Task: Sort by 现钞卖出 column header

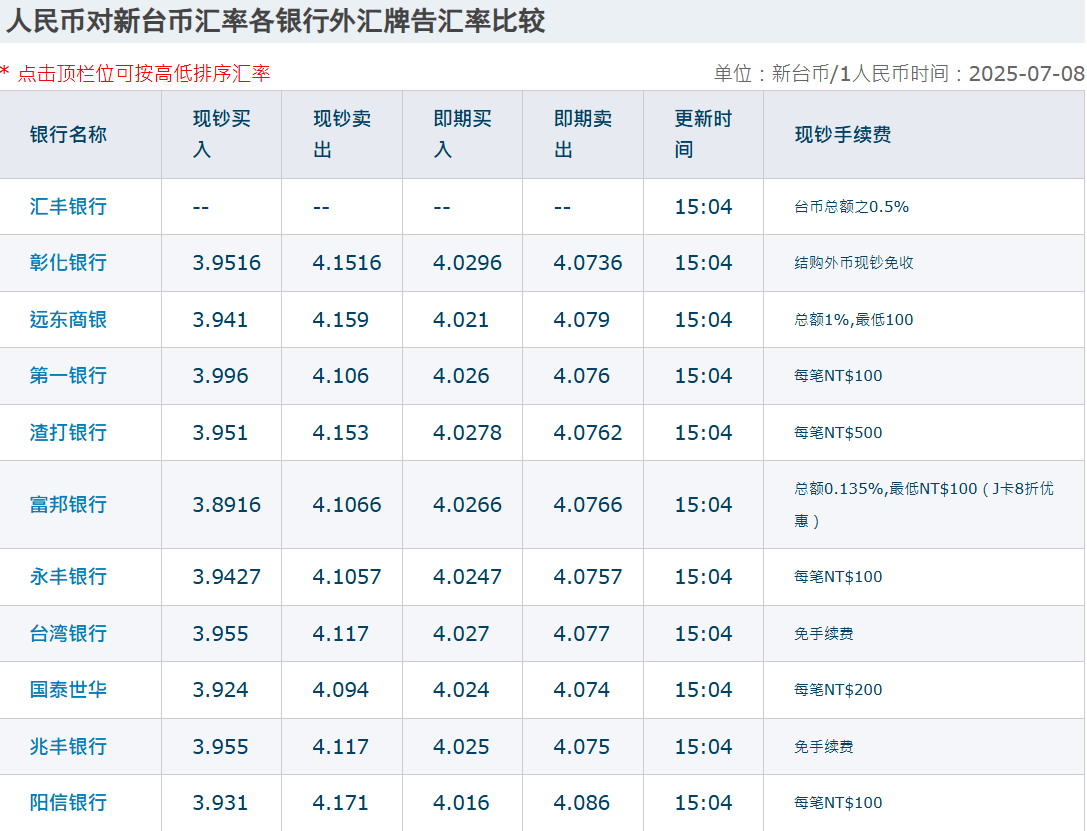Action: pyautogui.click(x=342, y=134)
